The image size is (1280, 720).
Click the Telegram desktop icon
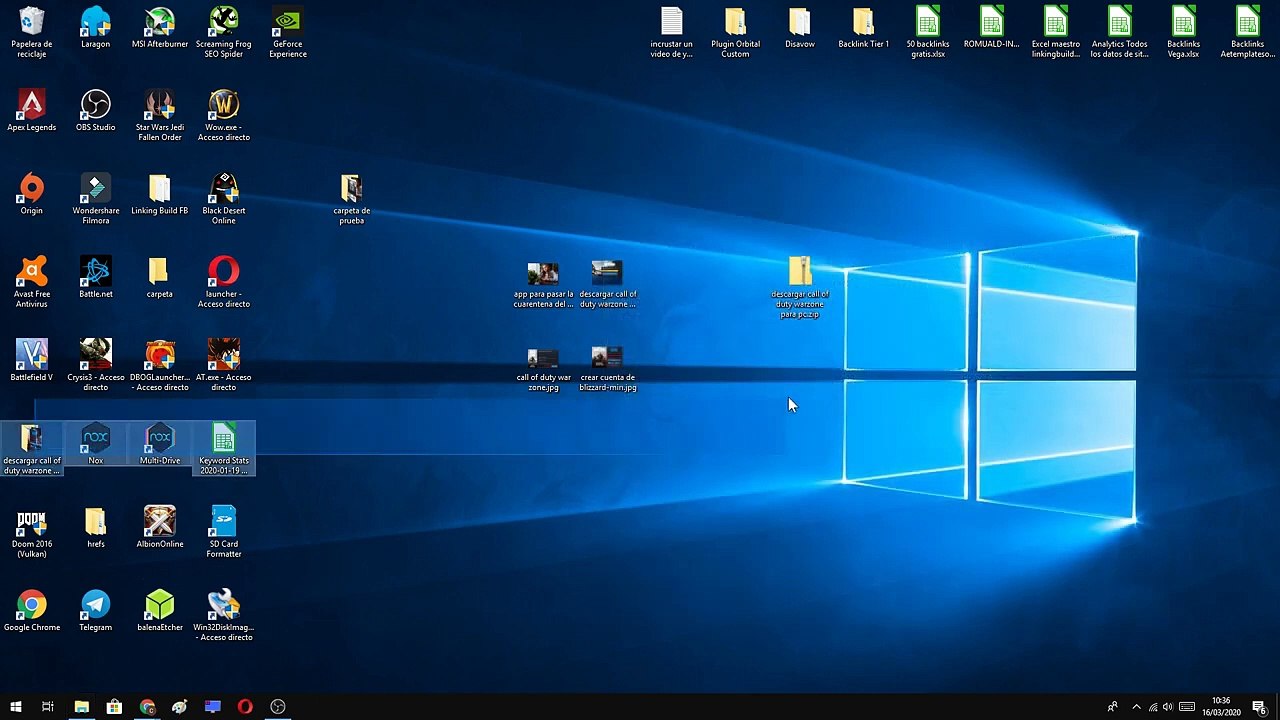(x=95, y=610)
